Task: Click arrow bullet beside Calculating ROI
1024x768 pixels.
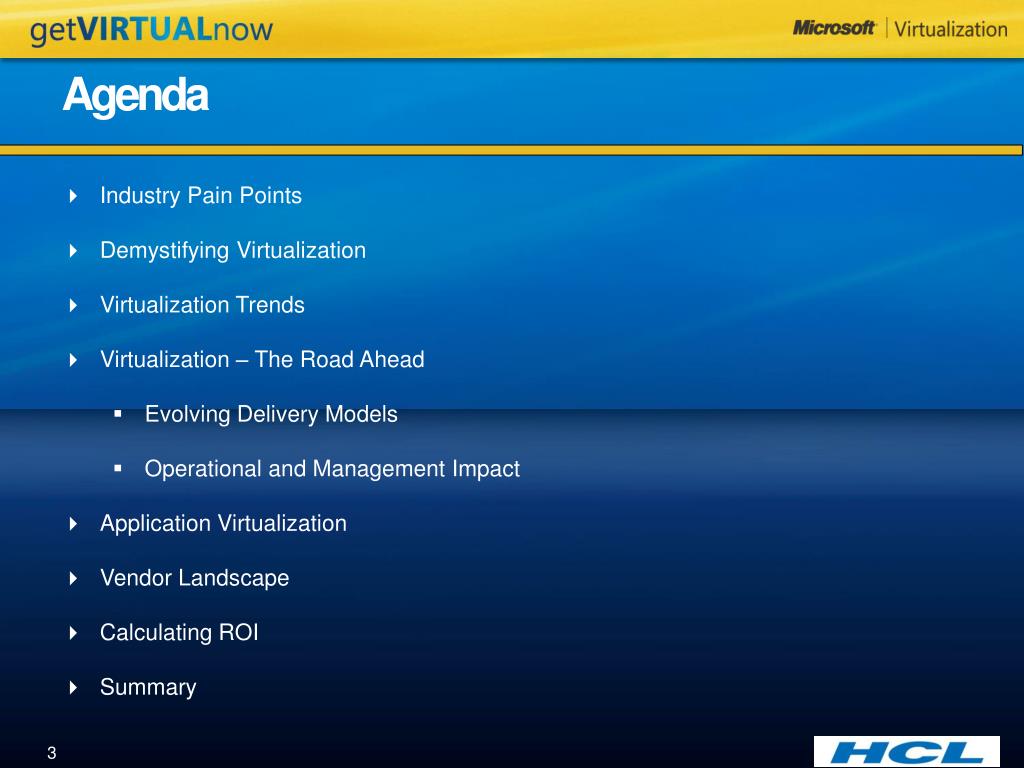Action: pos(73,633)
